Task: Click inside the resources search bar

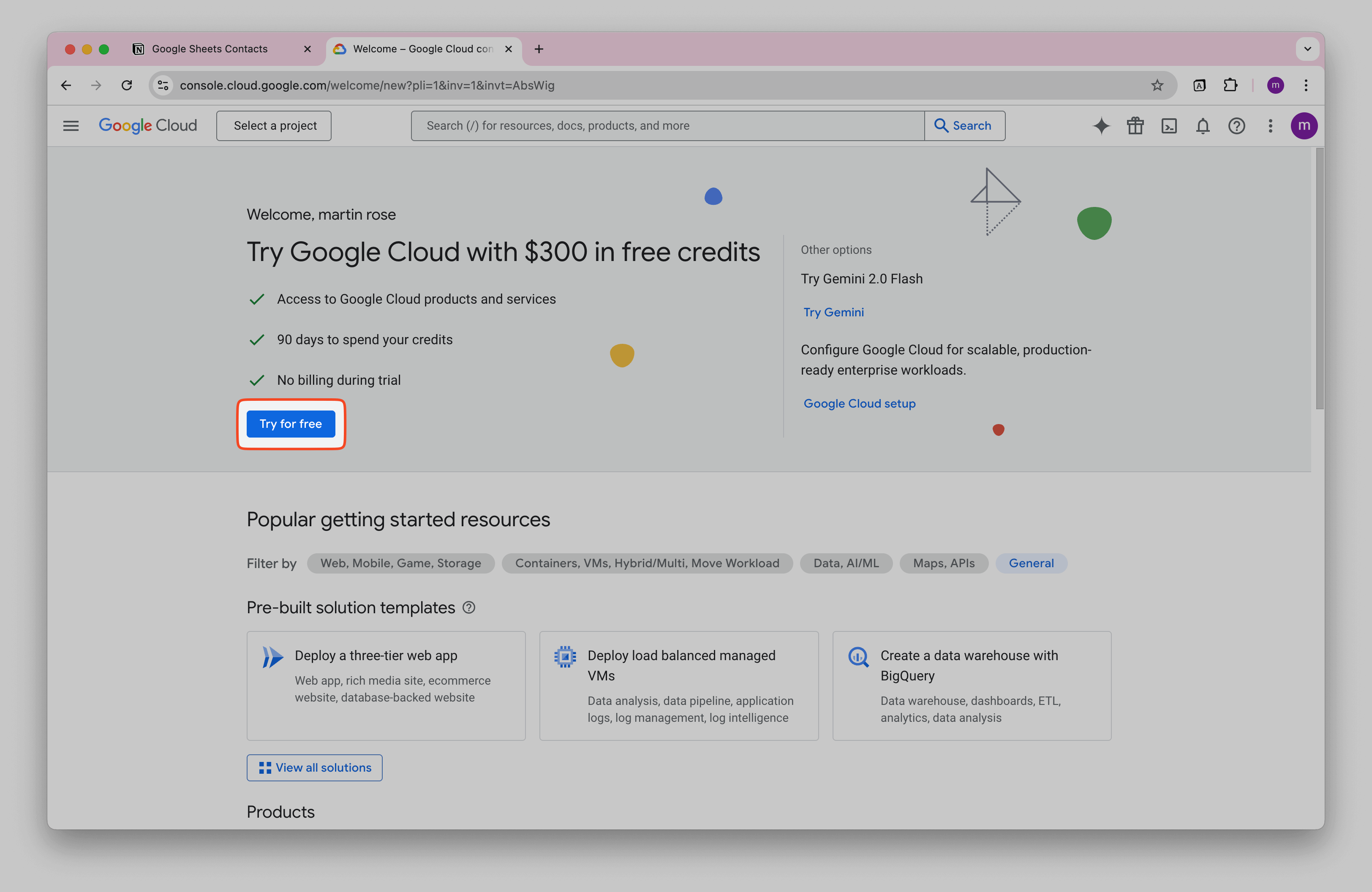Action: (x=663, y=125)
